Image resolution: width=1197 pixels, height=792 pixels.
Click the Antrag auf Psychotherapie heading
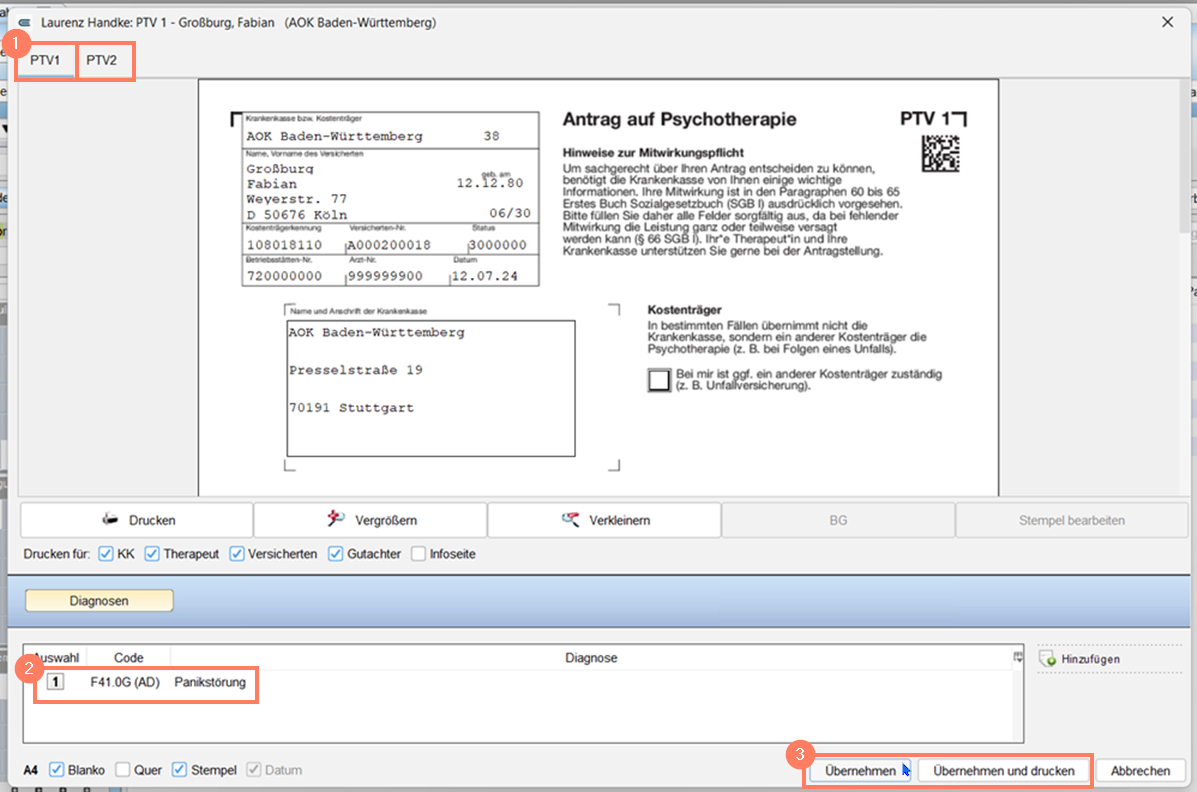pyautogui.click(x=679, y=119)
